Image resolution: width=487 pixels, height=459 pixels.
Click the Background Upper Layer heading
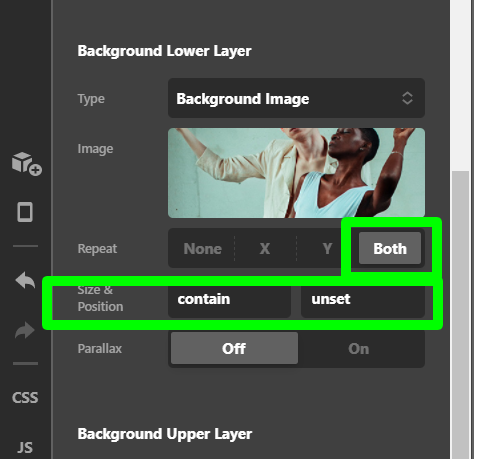tap(165, 434)
